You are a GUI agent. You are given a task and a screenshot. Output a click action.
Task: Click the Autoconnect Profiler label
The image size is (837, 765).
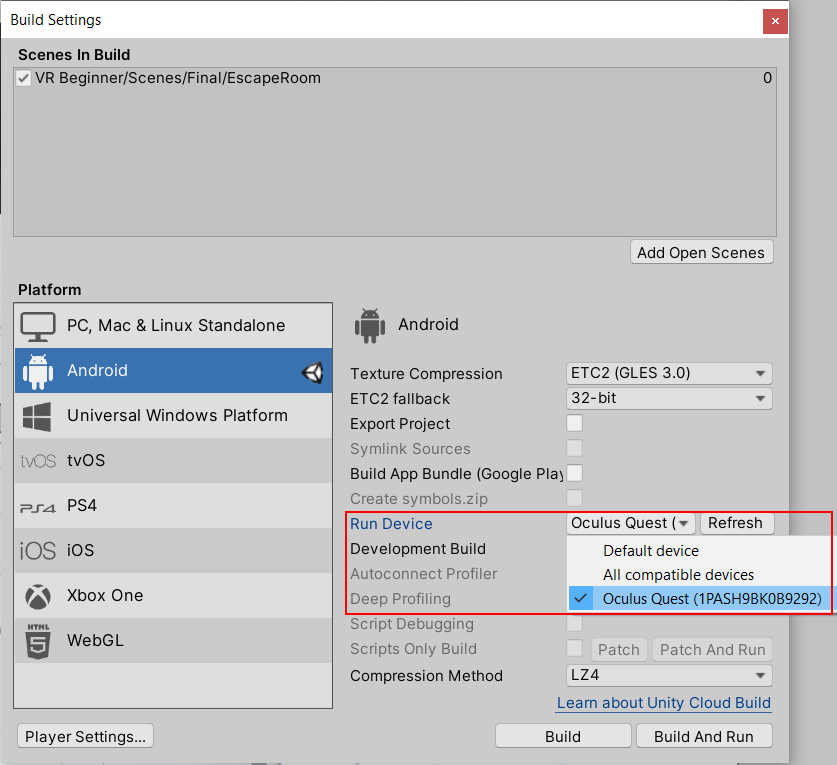point(423,574)
